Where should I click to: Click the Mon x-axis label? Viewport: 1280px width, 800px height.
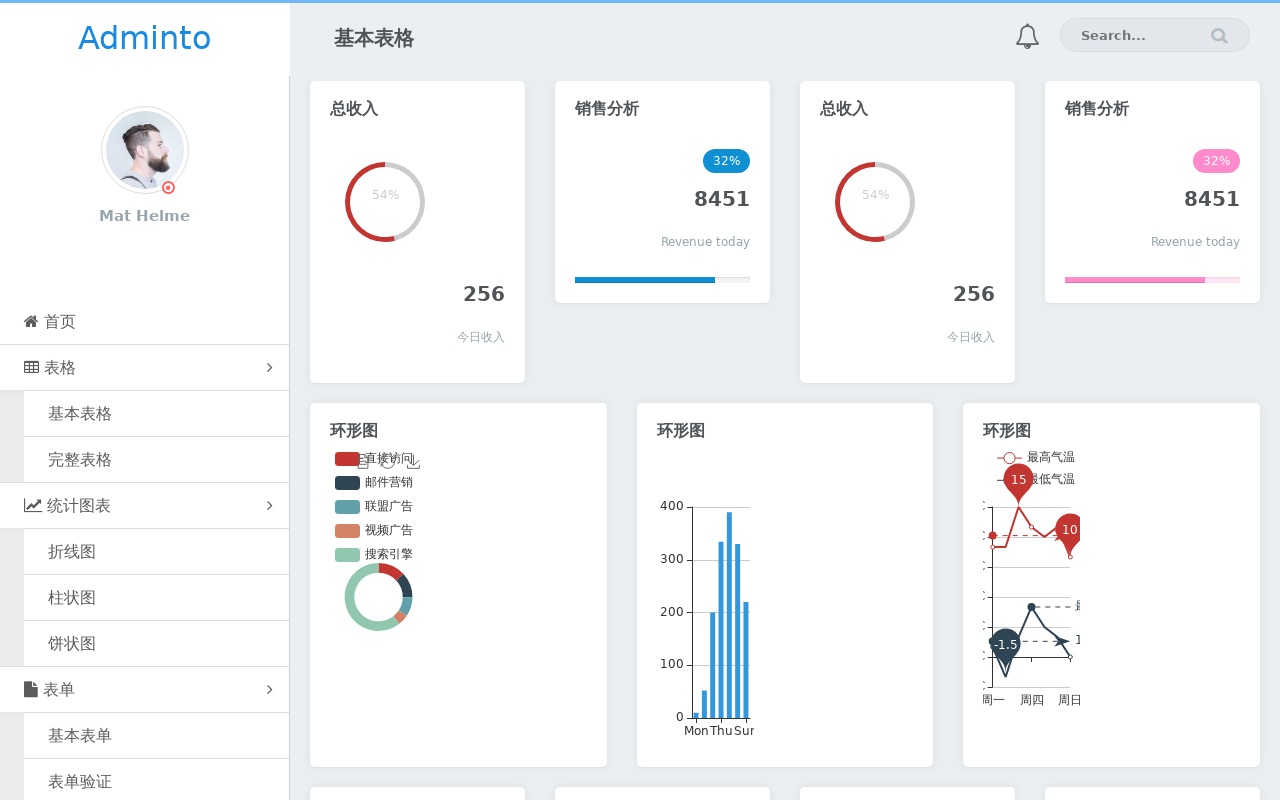pos(696,731)
